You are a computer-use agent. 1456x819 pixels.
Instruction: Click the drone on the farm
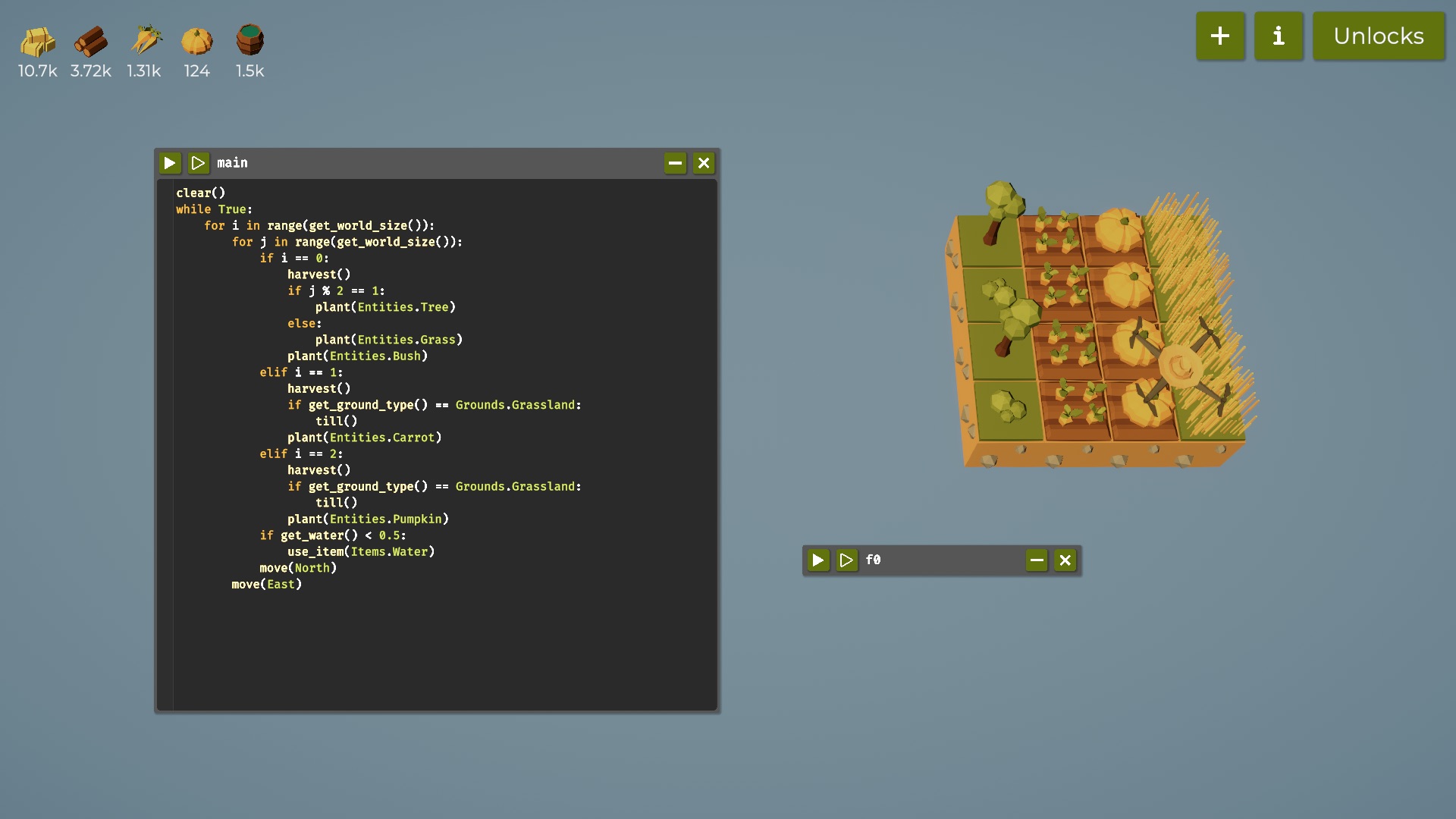coord(1180,366)
